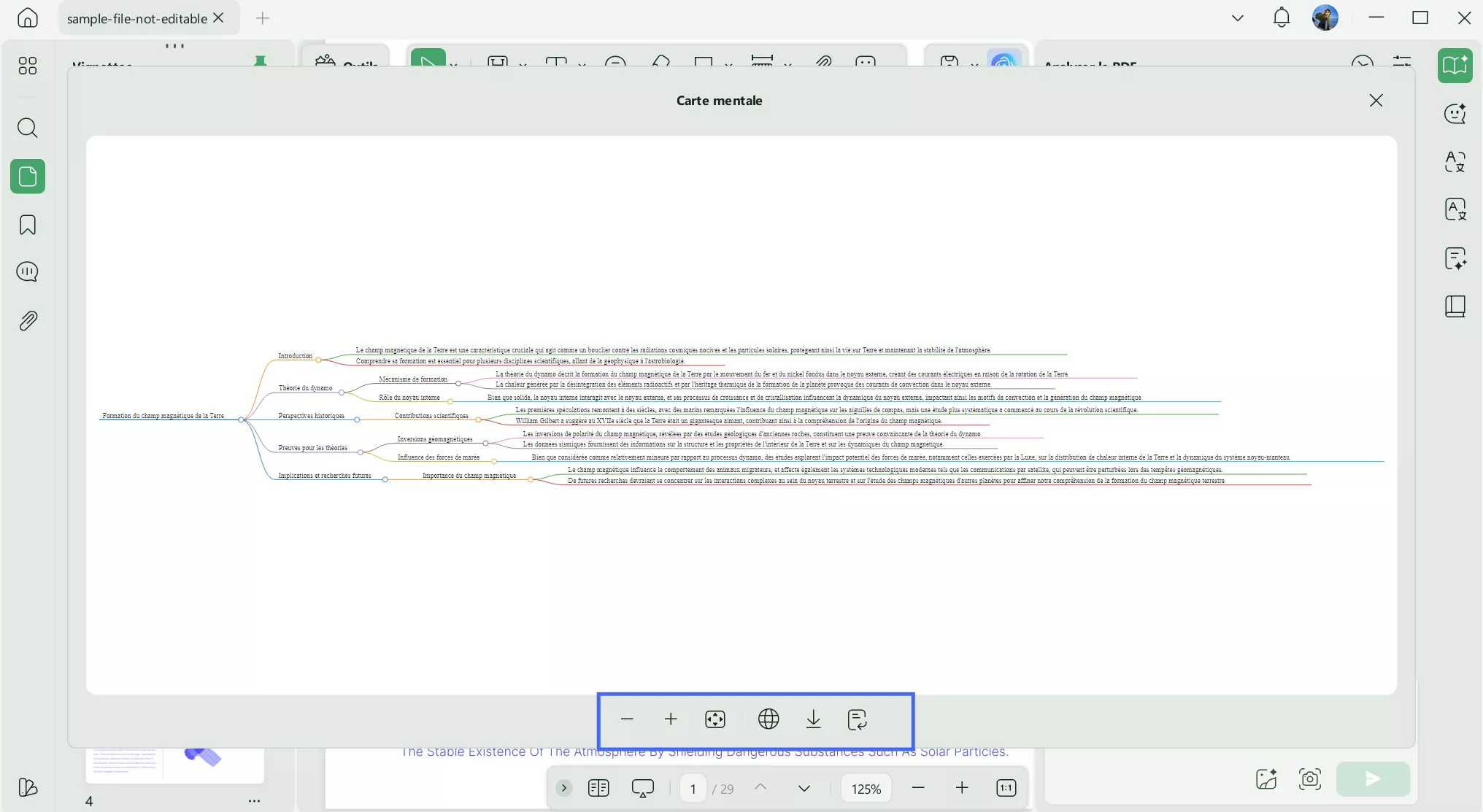Download the mind map

point(813,719)
